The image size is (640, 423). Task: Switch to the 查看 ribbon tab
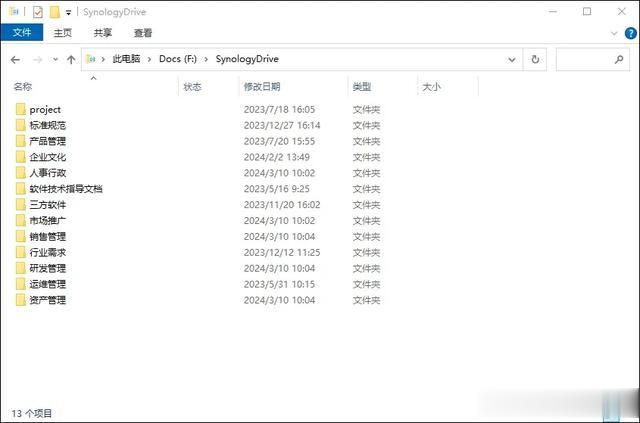[143, 33]
